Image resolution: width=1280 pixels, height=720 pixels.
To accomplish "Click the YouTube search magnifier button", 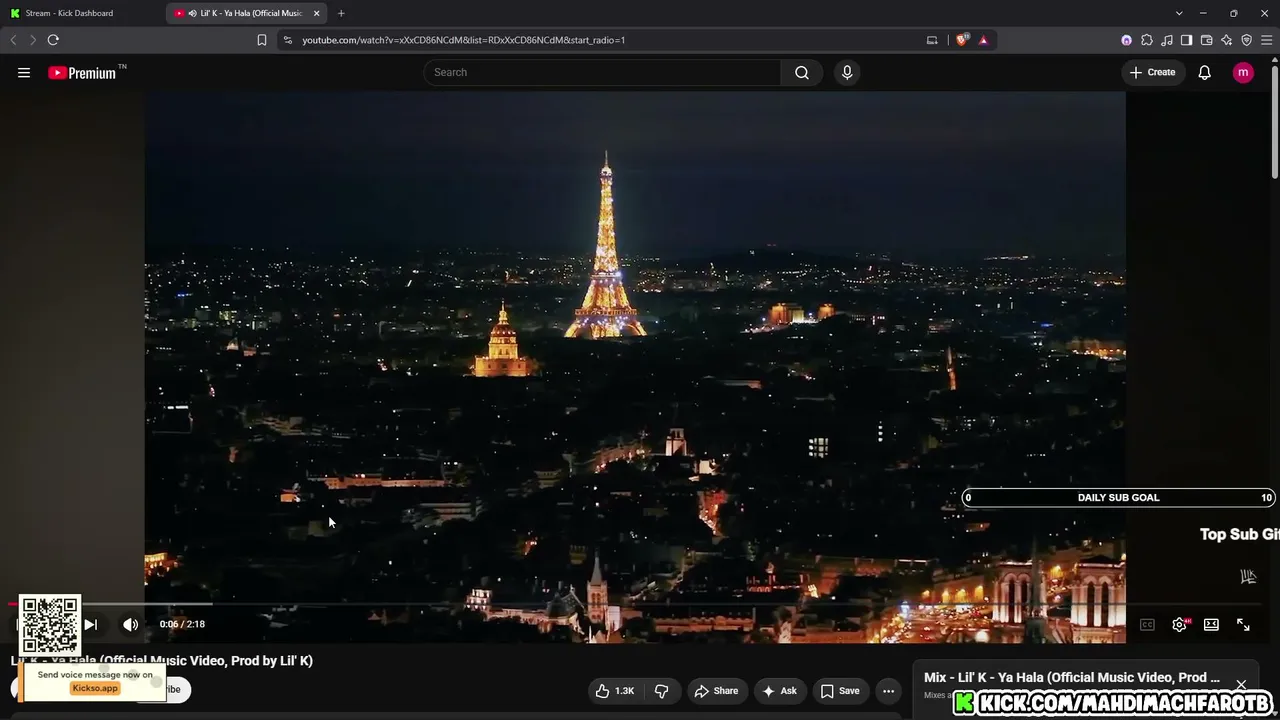I will 802,72.
